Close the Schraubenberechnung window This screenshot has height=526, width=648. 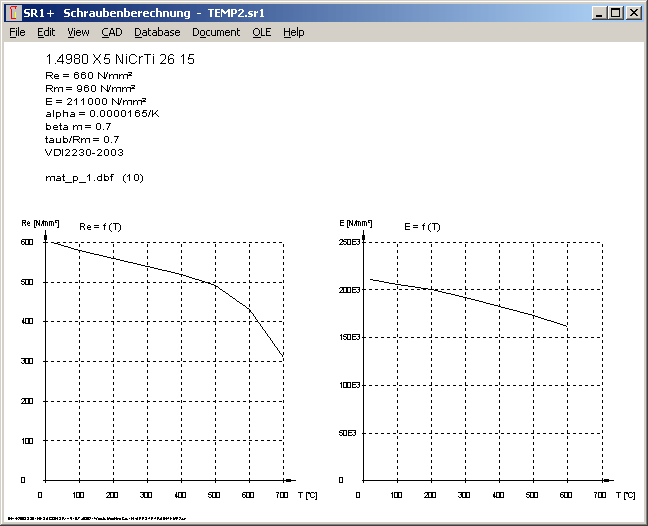[x=633, y=13]
